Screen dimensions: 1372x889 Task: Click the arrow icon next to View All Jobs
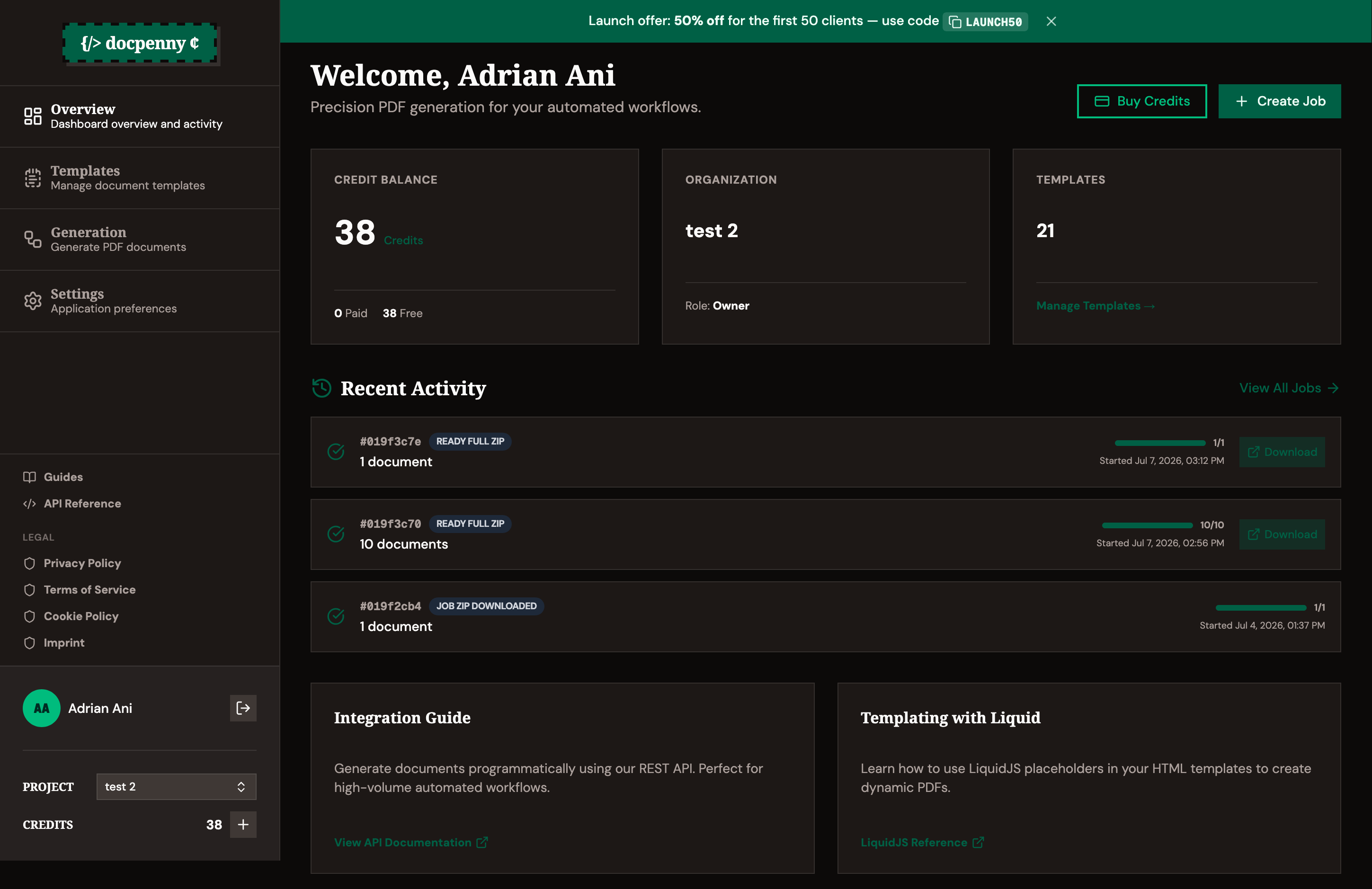[x=1333, y=388]
